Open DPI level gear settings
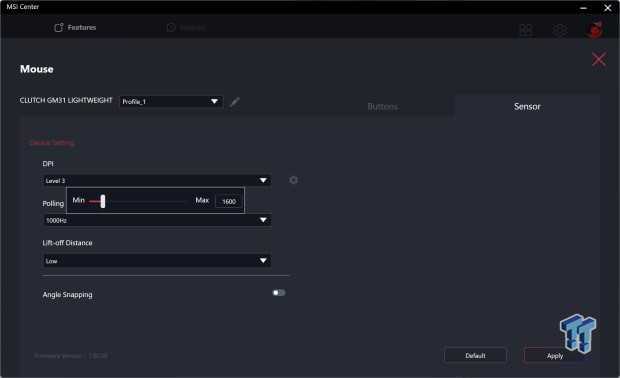 (293, 180)
